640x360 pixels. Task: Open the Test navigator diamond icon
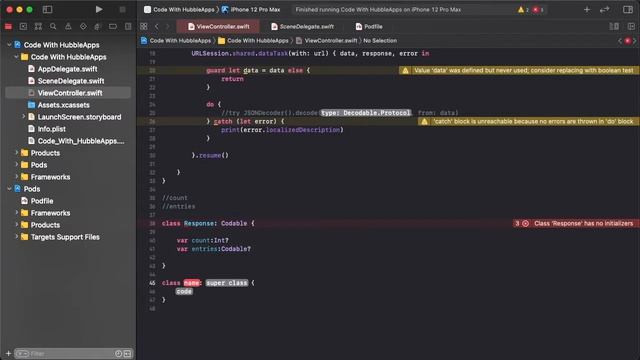point(83,27)
